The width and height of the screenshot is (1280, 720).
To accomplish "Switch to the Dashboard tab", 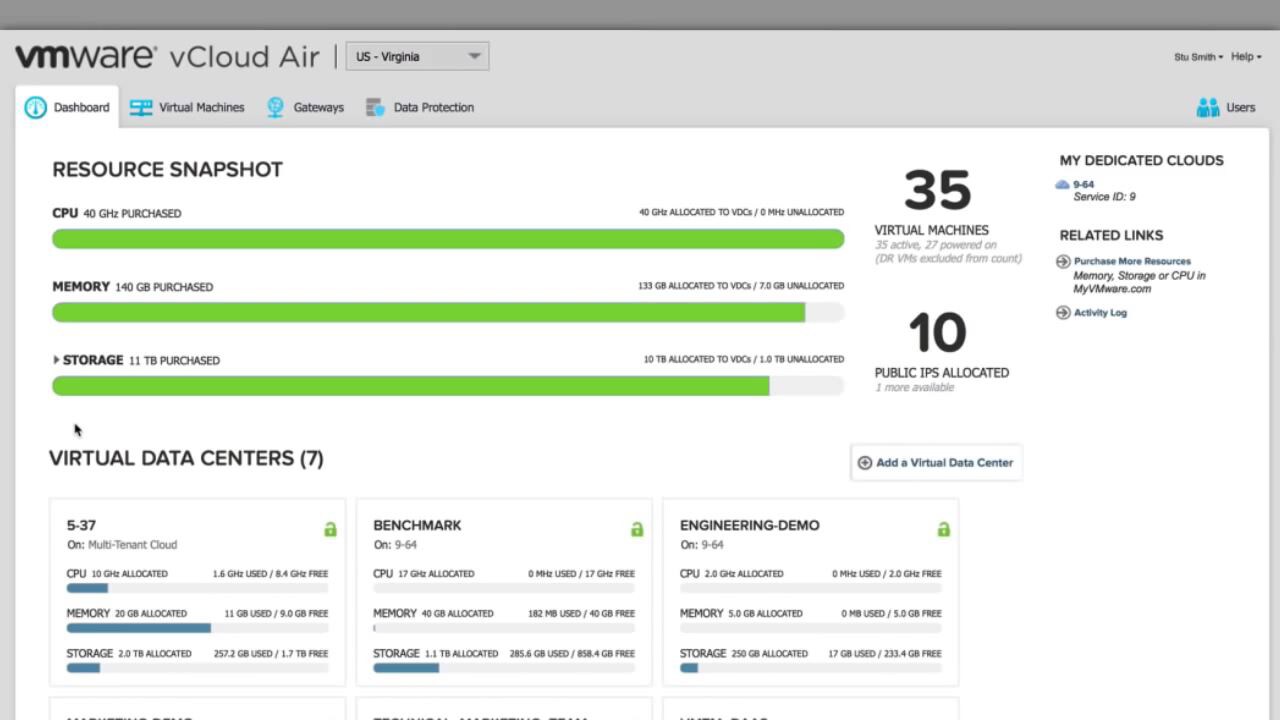I will [67, 107].
